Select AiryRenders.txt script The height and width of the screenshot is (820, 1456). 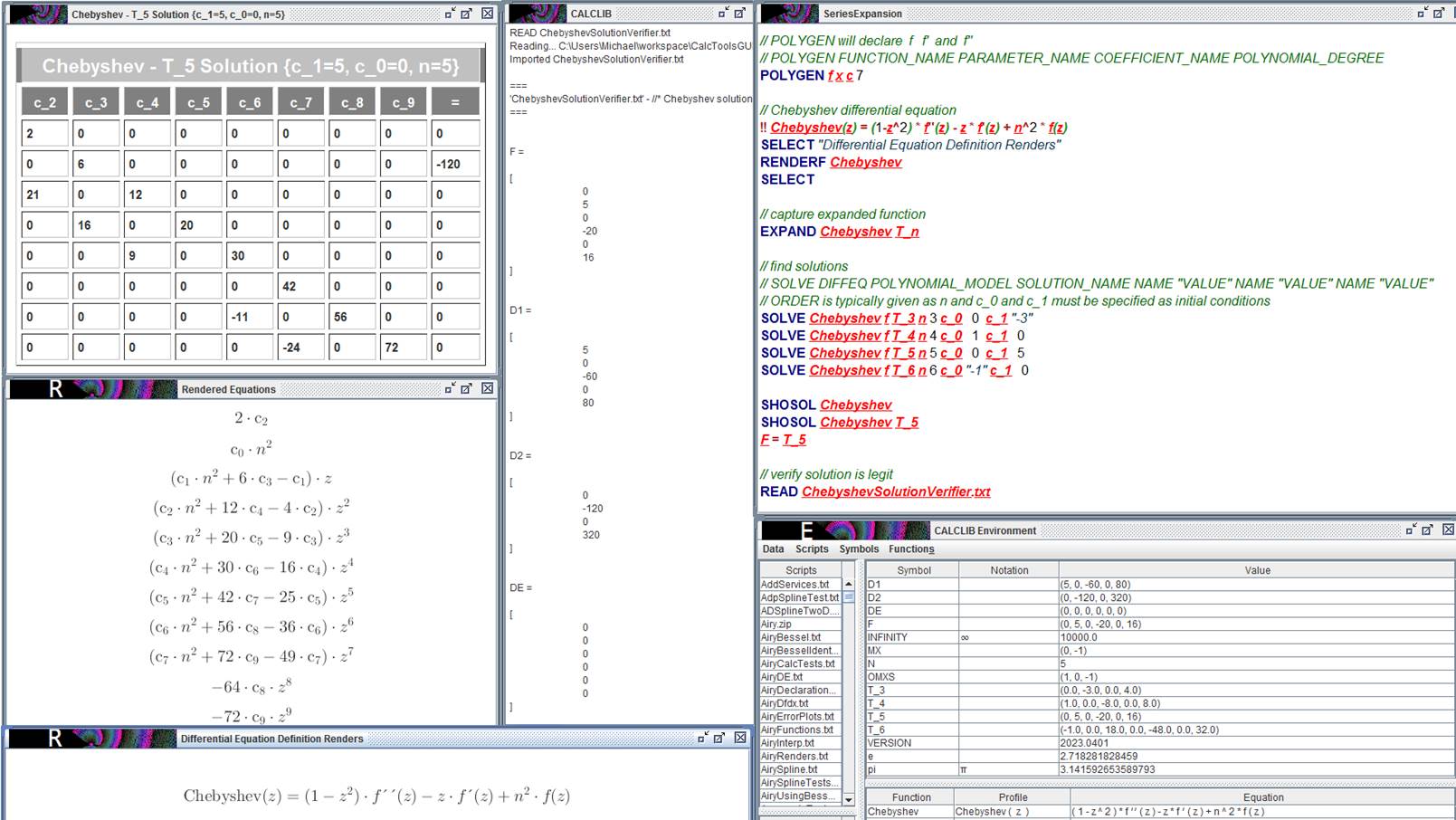pos(801,756)
